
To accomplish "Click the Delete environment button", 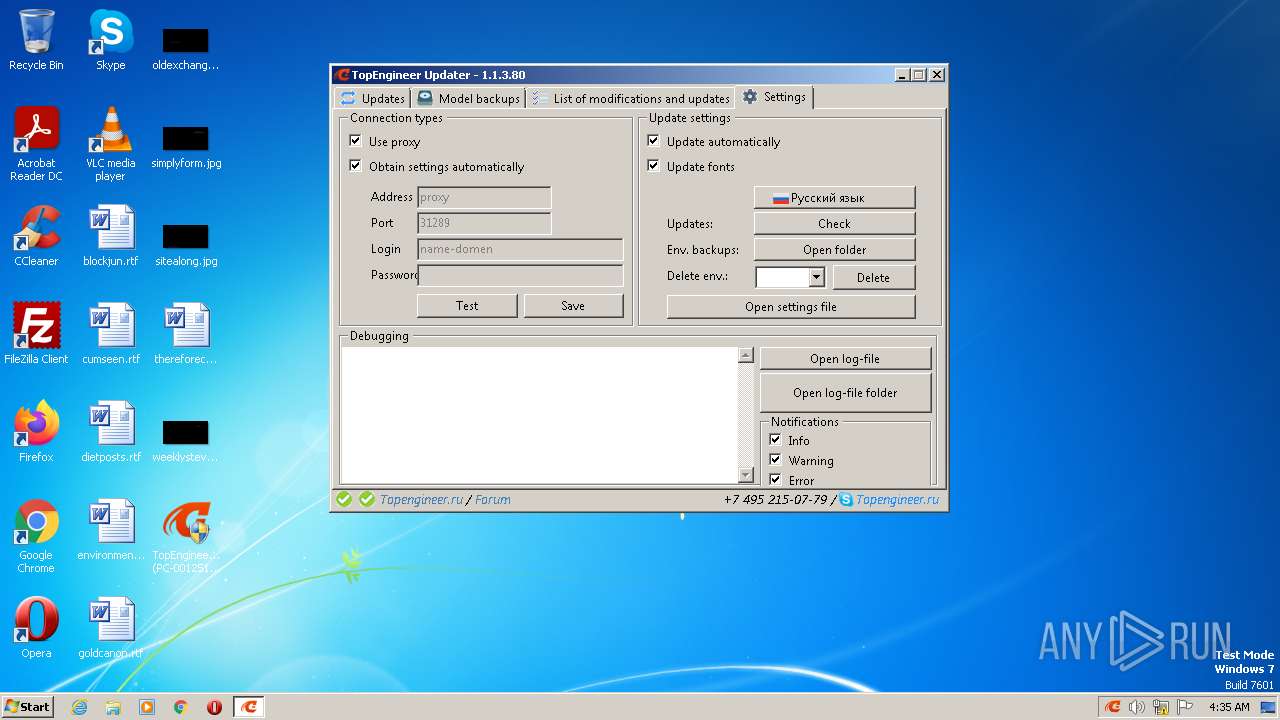I will pyautogui.click(x=873, y=277).
